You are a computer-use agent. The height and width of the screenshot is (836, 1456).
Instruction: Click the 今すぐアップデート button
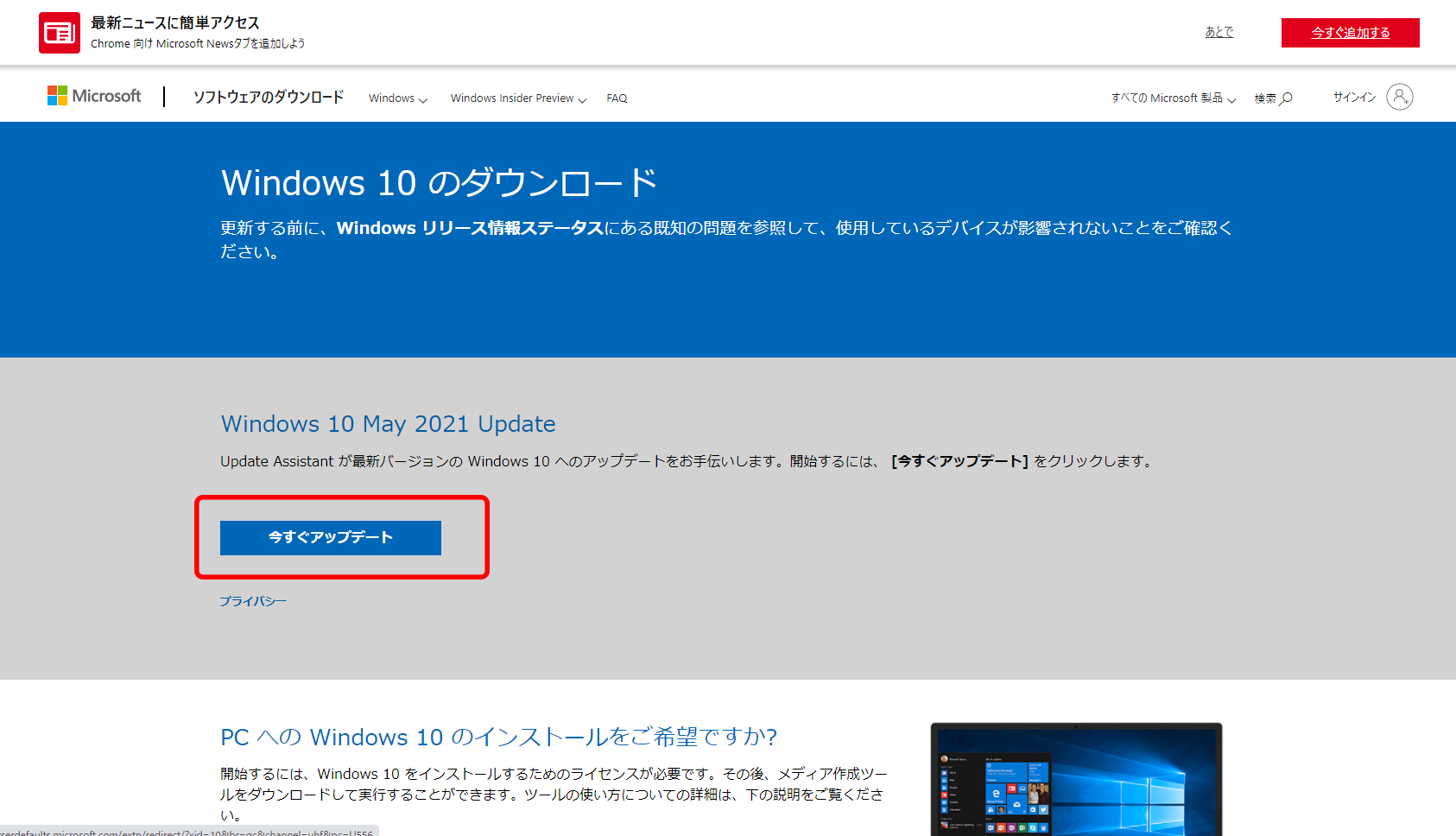[331, 537]
